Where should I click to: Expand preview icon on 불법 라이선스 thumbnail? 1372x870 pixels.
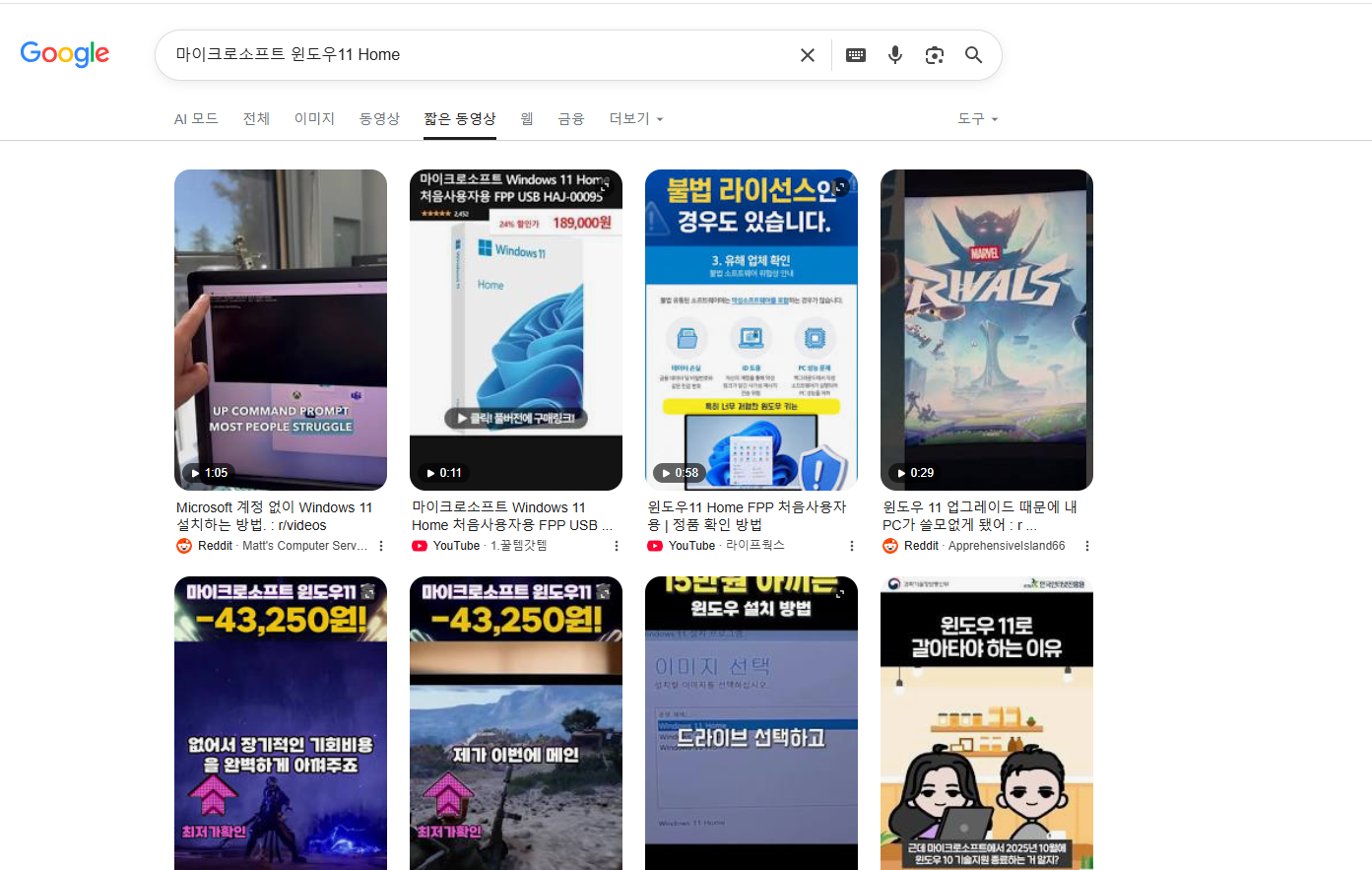pyautogui.click(x=840, y=185)
